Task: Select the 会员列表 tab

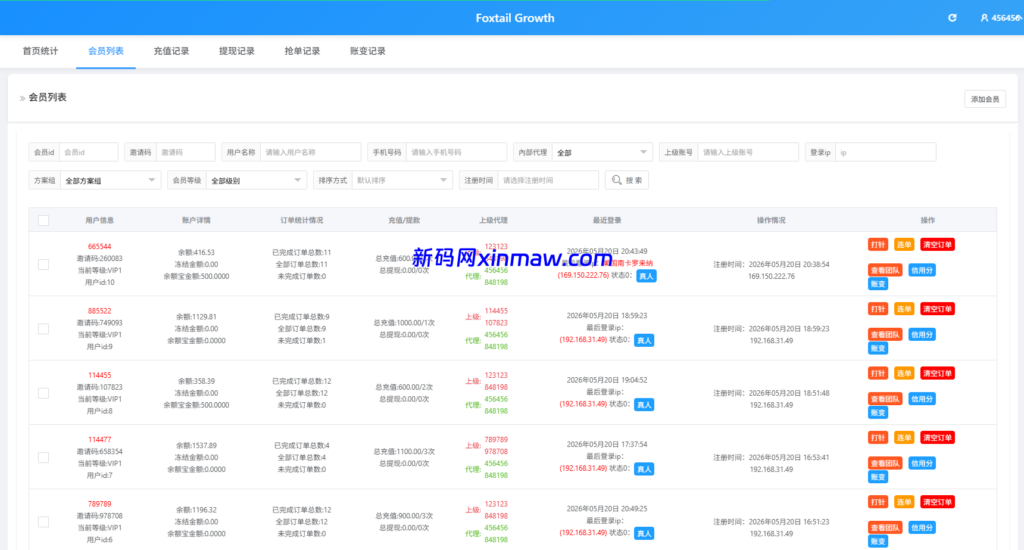Action: coord(106,51)
